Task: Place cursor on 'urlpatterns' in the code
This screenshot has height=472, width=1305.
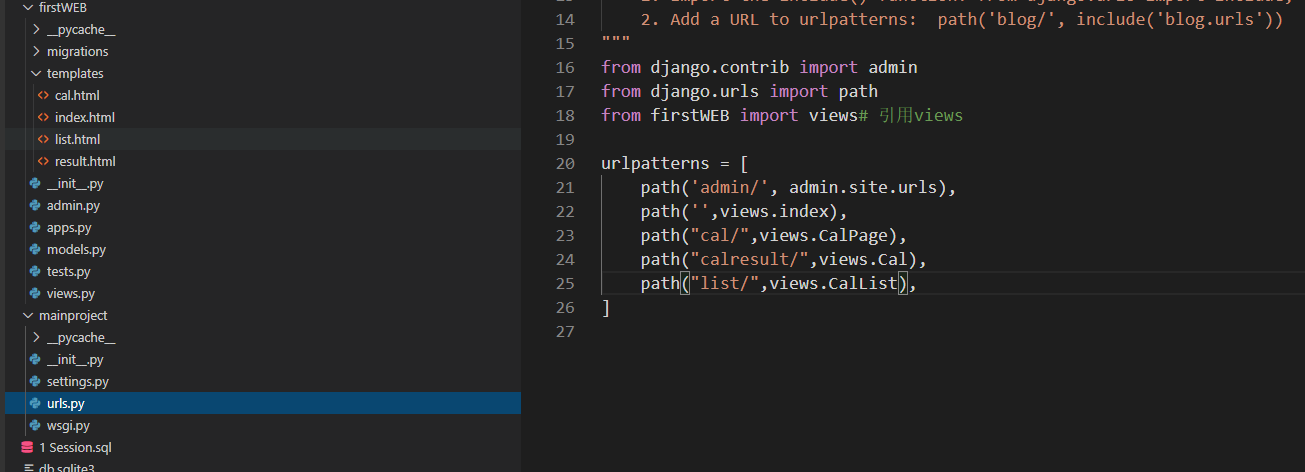Action: click(655, 163)
